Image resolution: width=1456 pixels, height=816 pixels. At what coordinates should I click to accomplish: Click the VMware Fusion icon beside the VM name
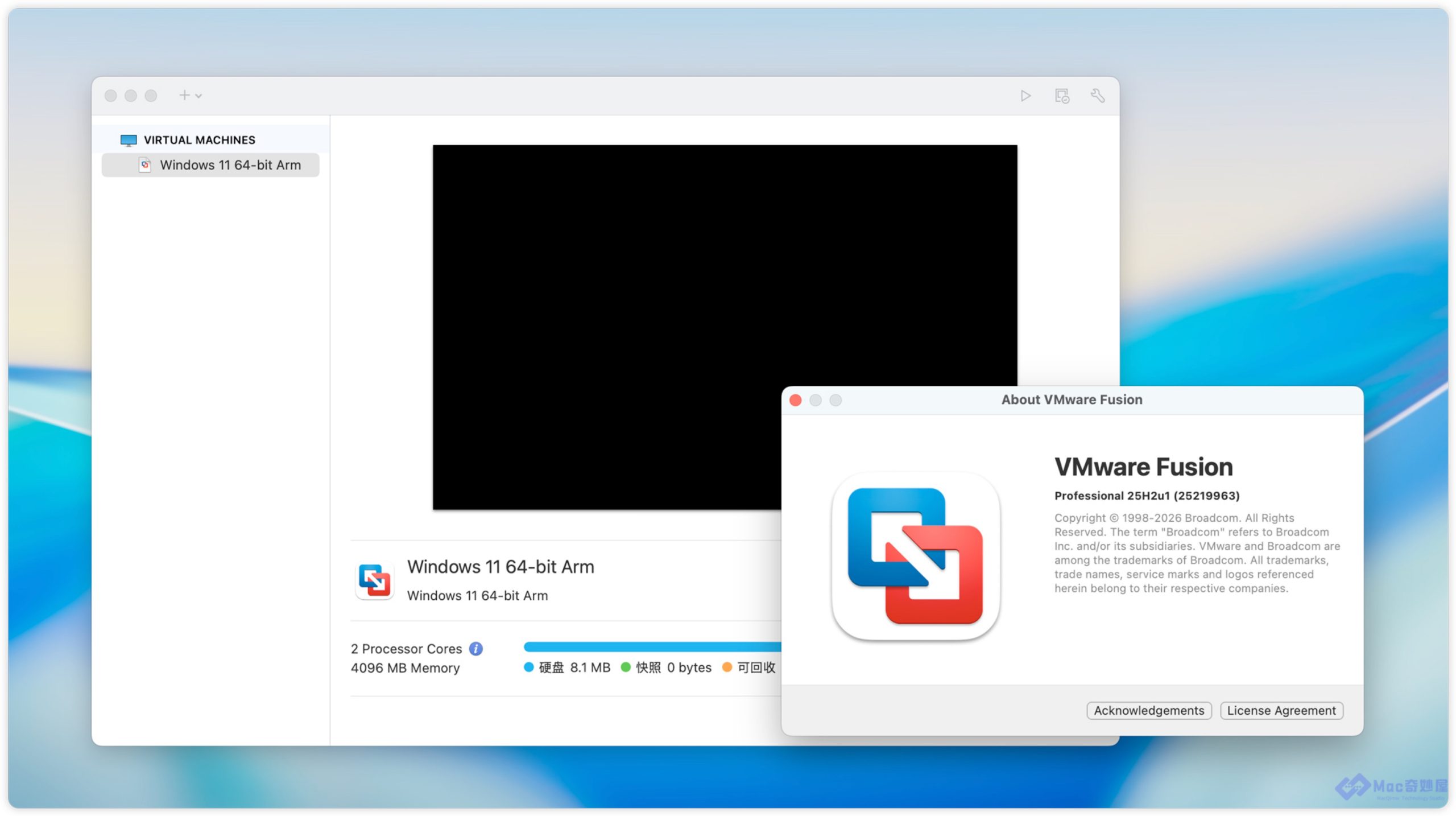pyautogui.click(x=374, y=580)
